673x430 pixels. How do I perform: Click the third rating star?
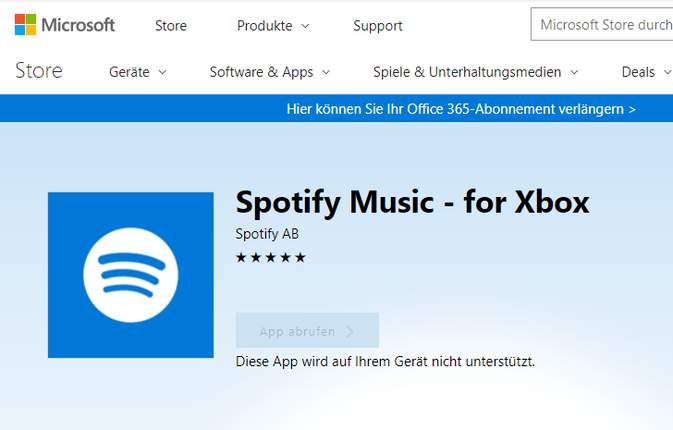(x=271, y=257)
